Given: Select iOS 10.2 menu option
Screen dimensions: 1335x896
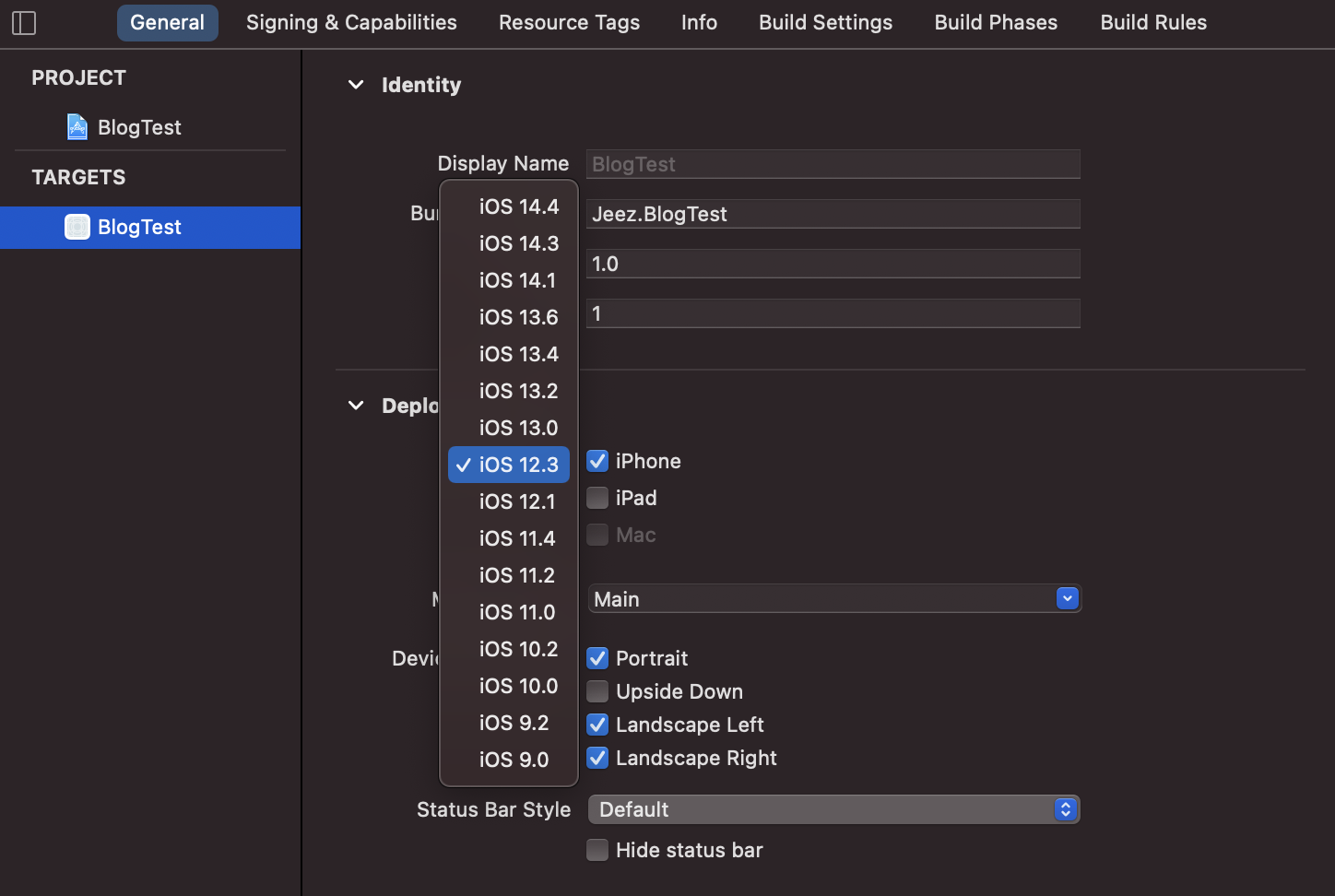Looking at the screenshot, I should (509, 649).
